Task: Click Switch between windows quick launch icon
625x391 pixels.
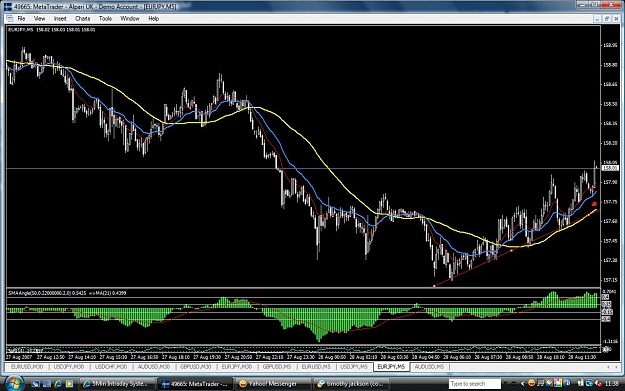Action: point(47,384)
